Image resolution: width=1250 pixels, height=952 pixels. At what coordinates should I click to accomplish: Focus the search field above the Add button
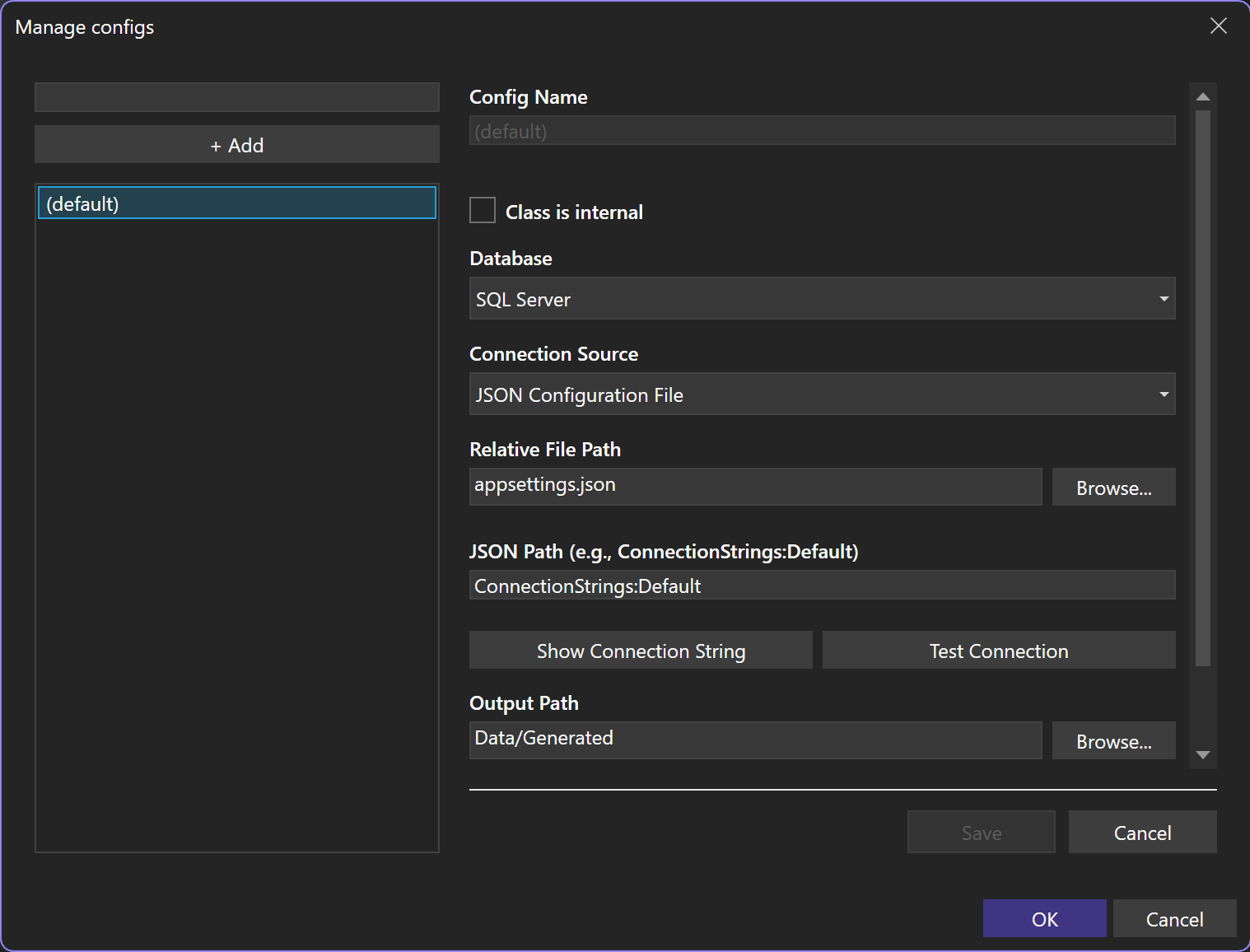point(237,97)
